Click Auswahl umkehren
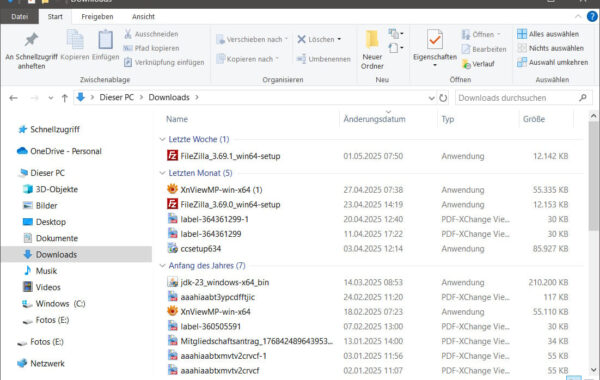Screen dimensions: 600x380 553,62
